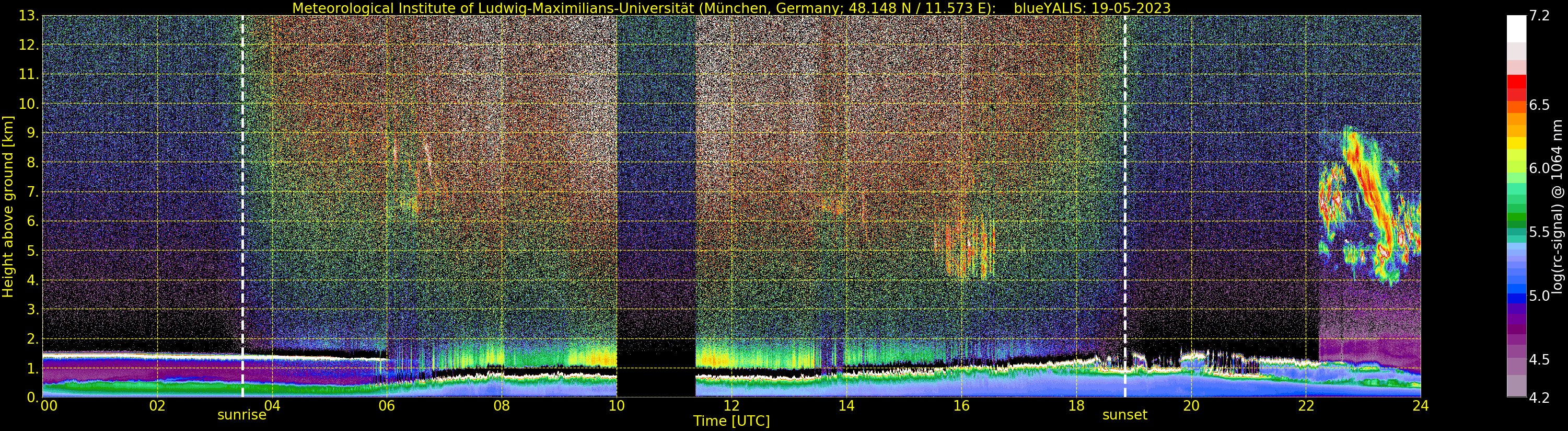Click the 20 tick on the time axis

pos(1191,406)
